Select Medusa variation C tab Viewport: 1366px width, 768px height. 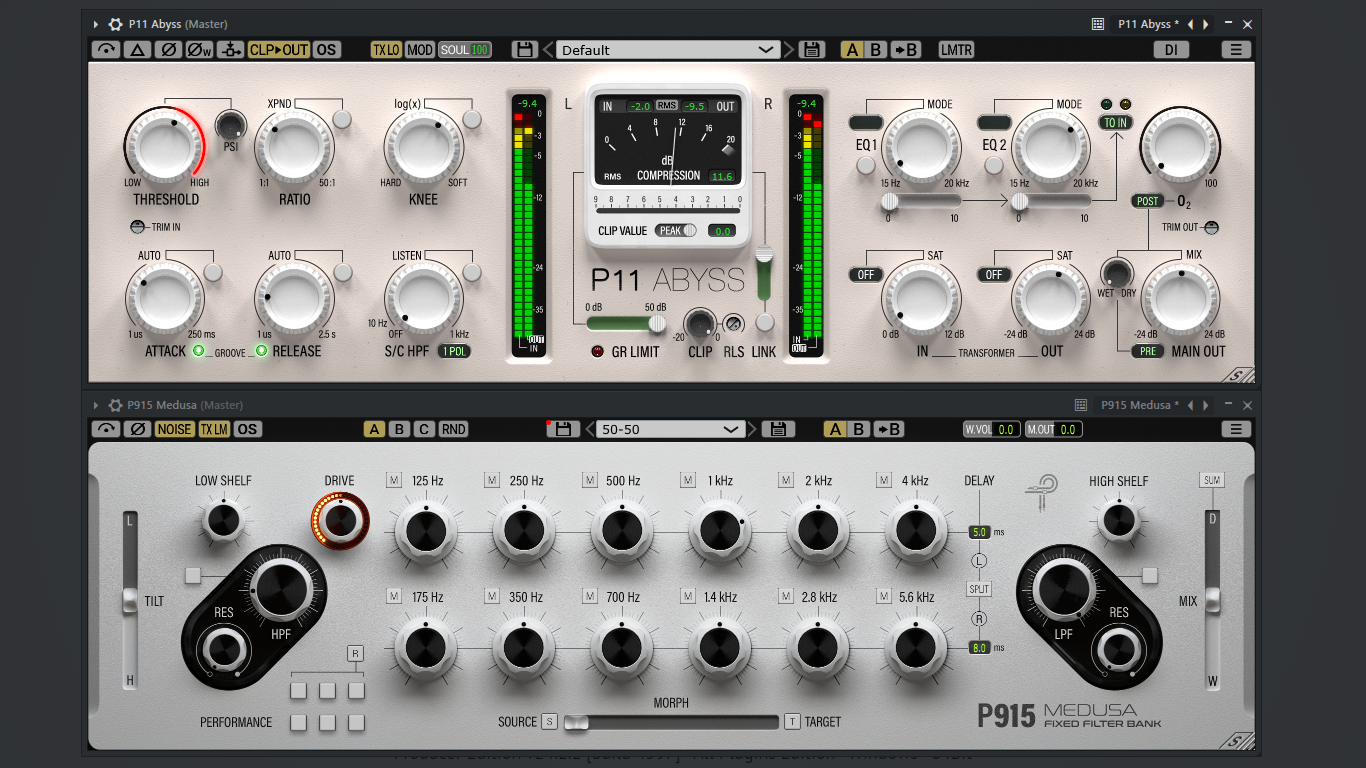coord(424,429)
